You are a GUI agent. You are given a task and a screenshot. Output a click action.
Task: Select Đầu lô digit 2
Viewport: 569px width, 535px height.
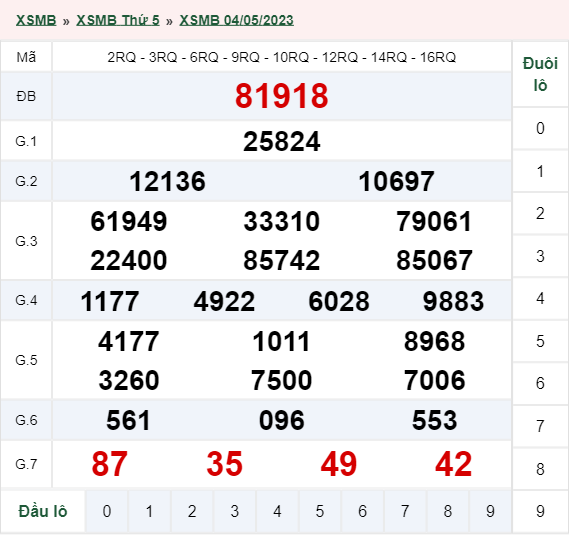192,511
